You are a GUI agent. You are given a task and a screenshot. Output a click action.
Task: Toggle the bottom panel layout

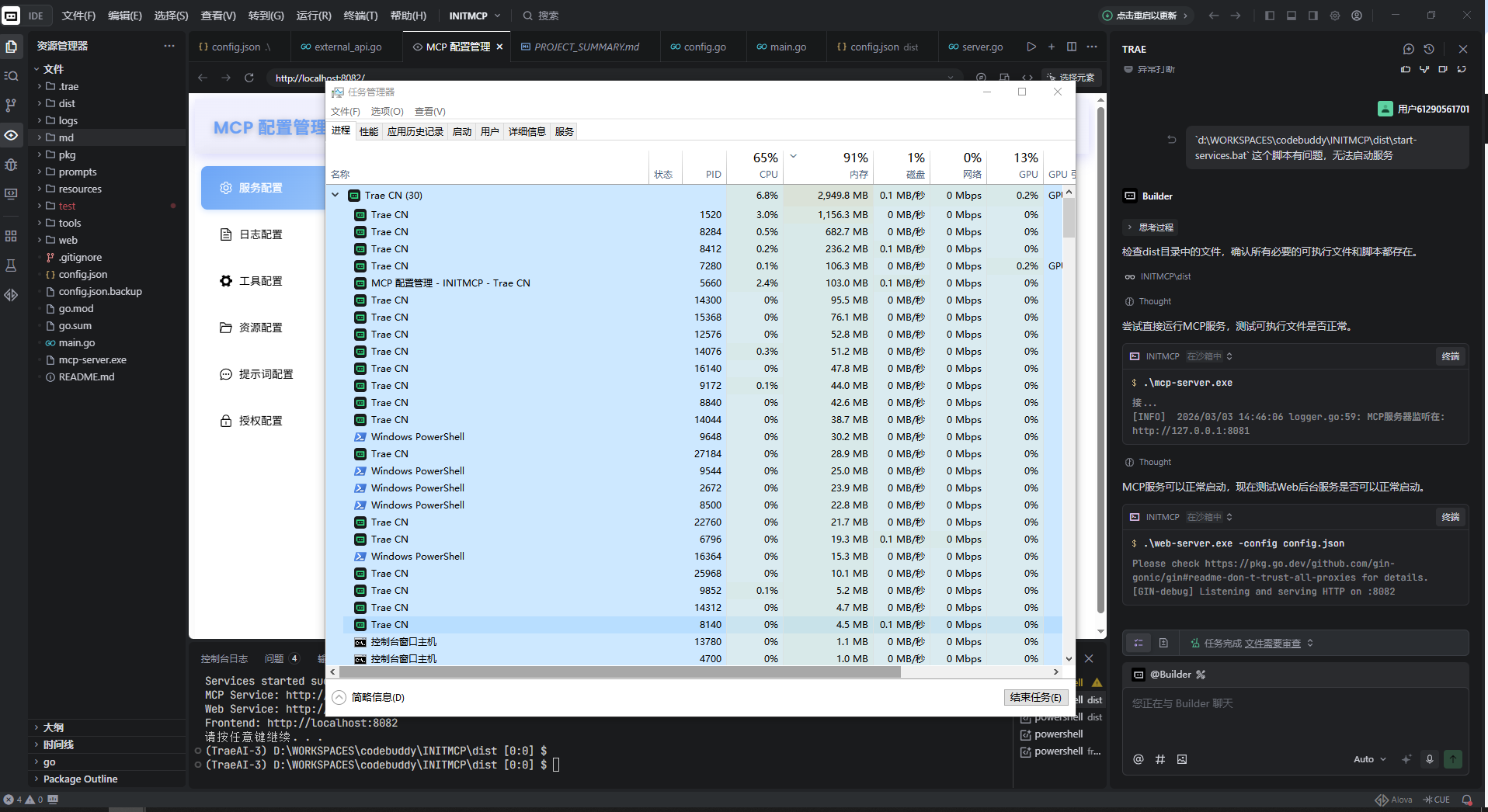1292,16
